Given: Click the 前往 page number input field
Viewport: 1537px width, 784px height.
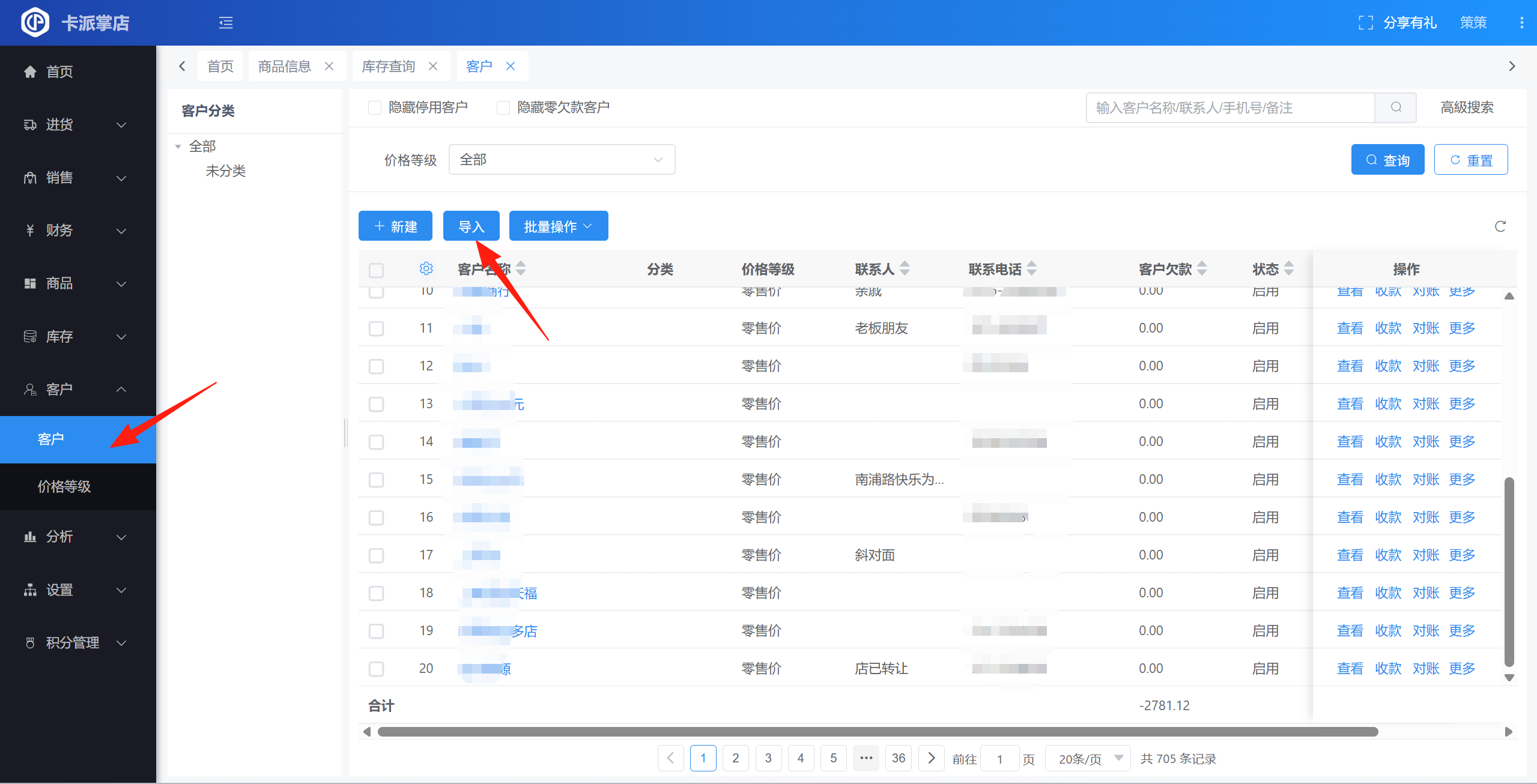Looking at the screenshot, I should click(999, 759).
